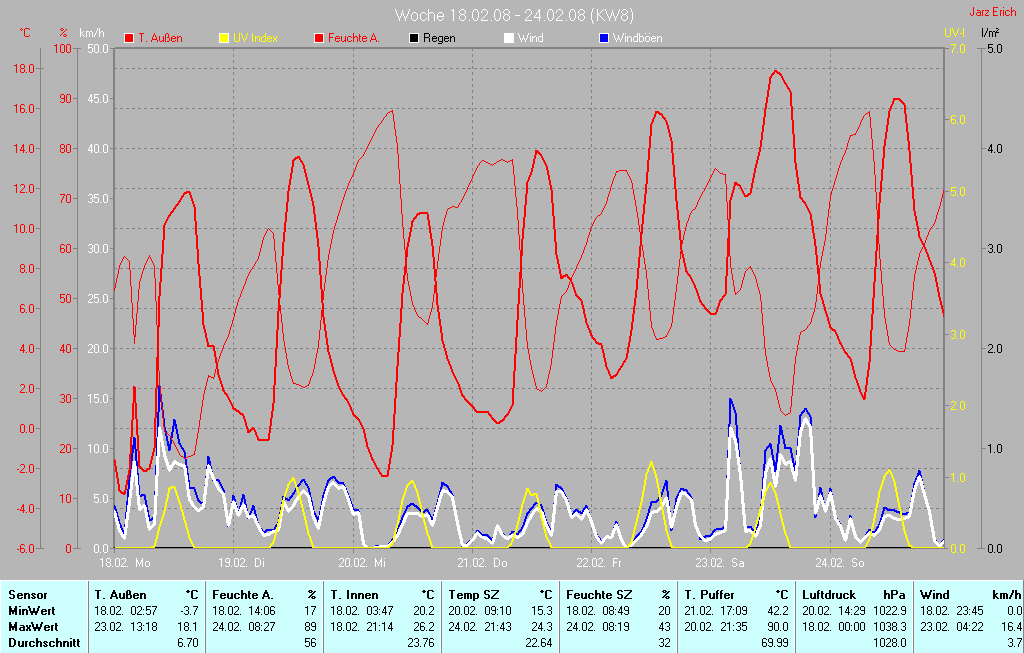Click the Jarz Erich label
The image size is (1024, 653).
point(993,12)
